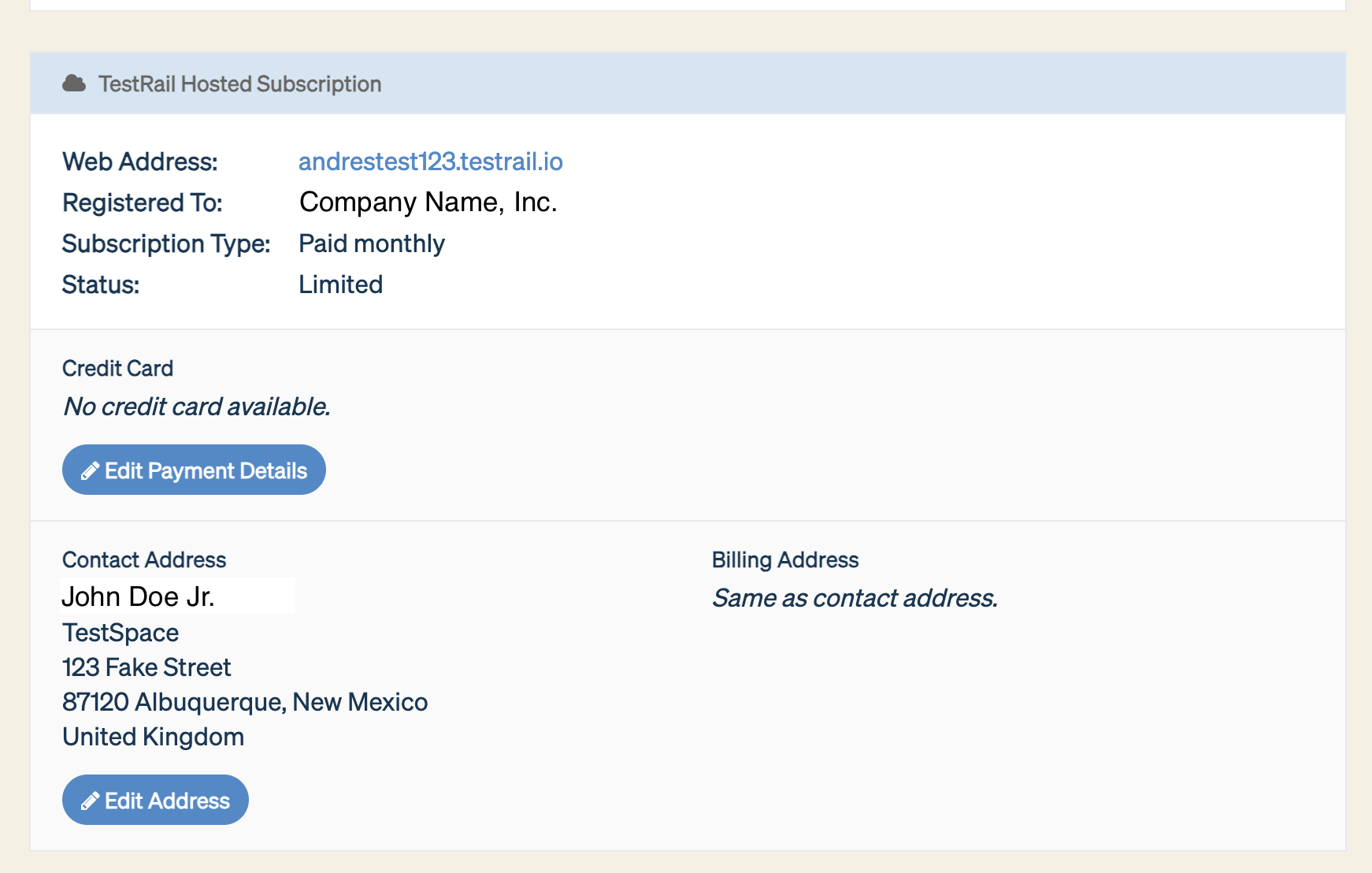Click the 'John Doe Jr.' contact name

[138, 596]
